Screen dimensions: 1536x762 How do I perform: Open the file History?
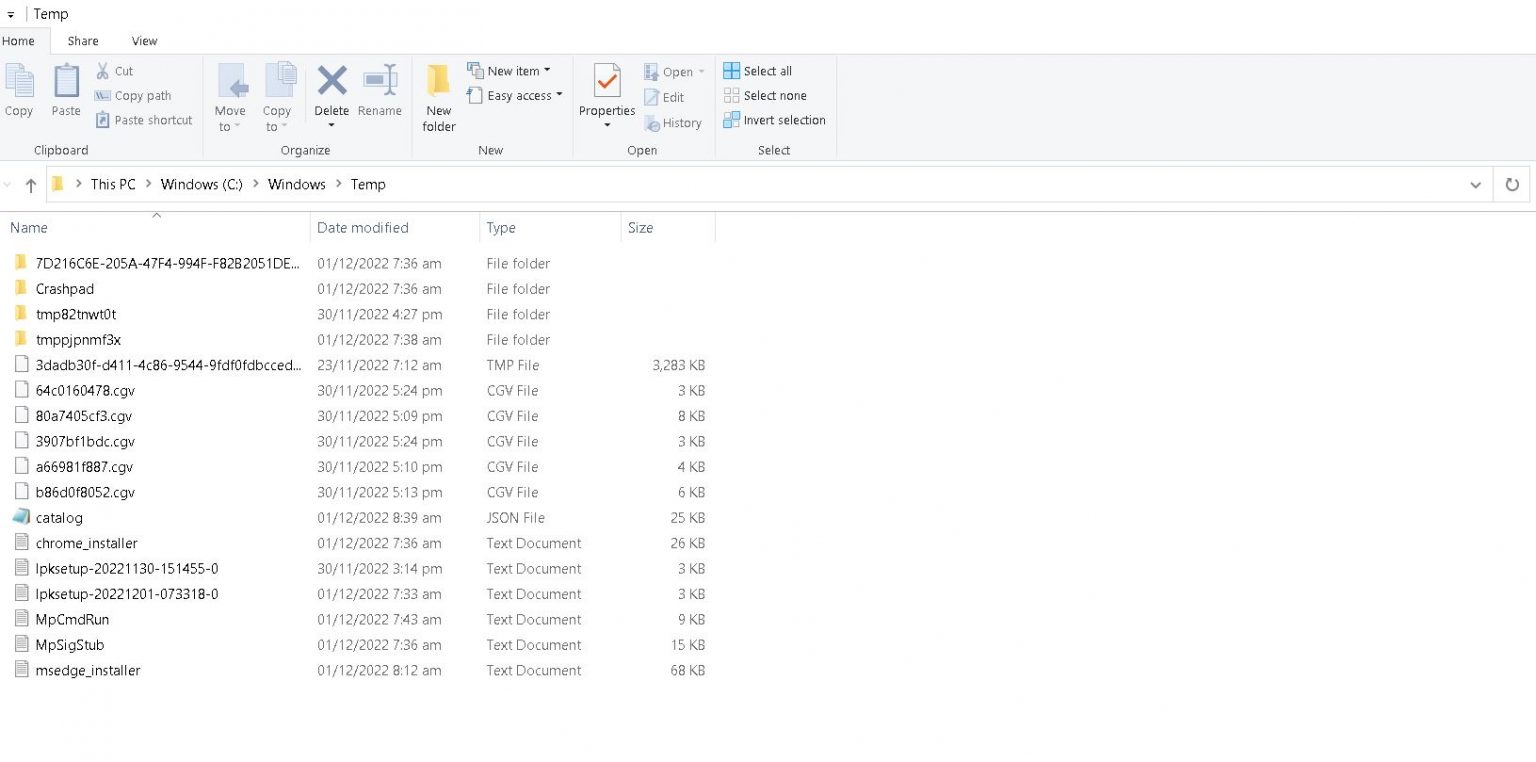point(673,123)
